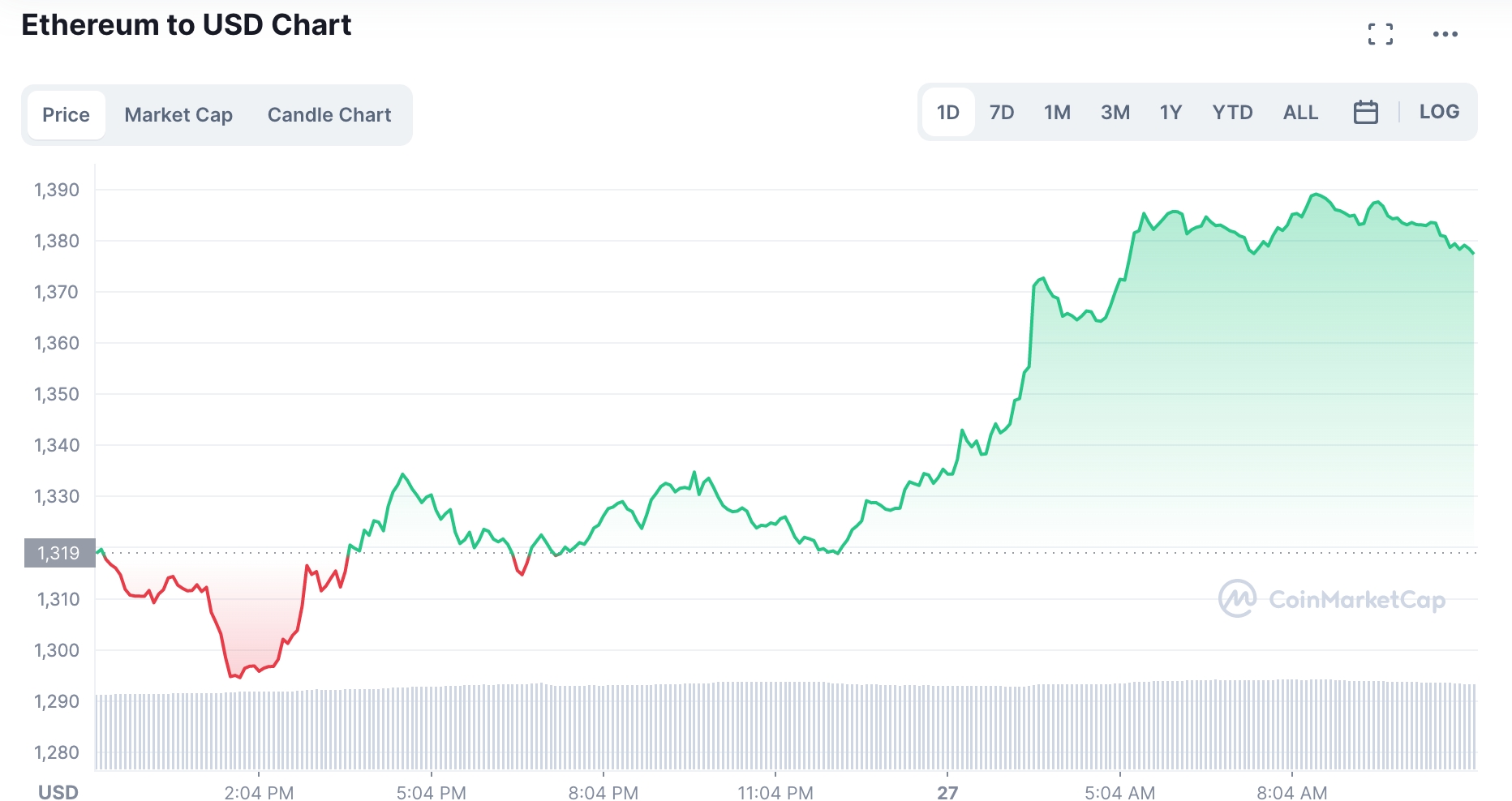
Task: Click the 1,360 y-axis label
Action: pyautogui.click(x=57, y=343)
